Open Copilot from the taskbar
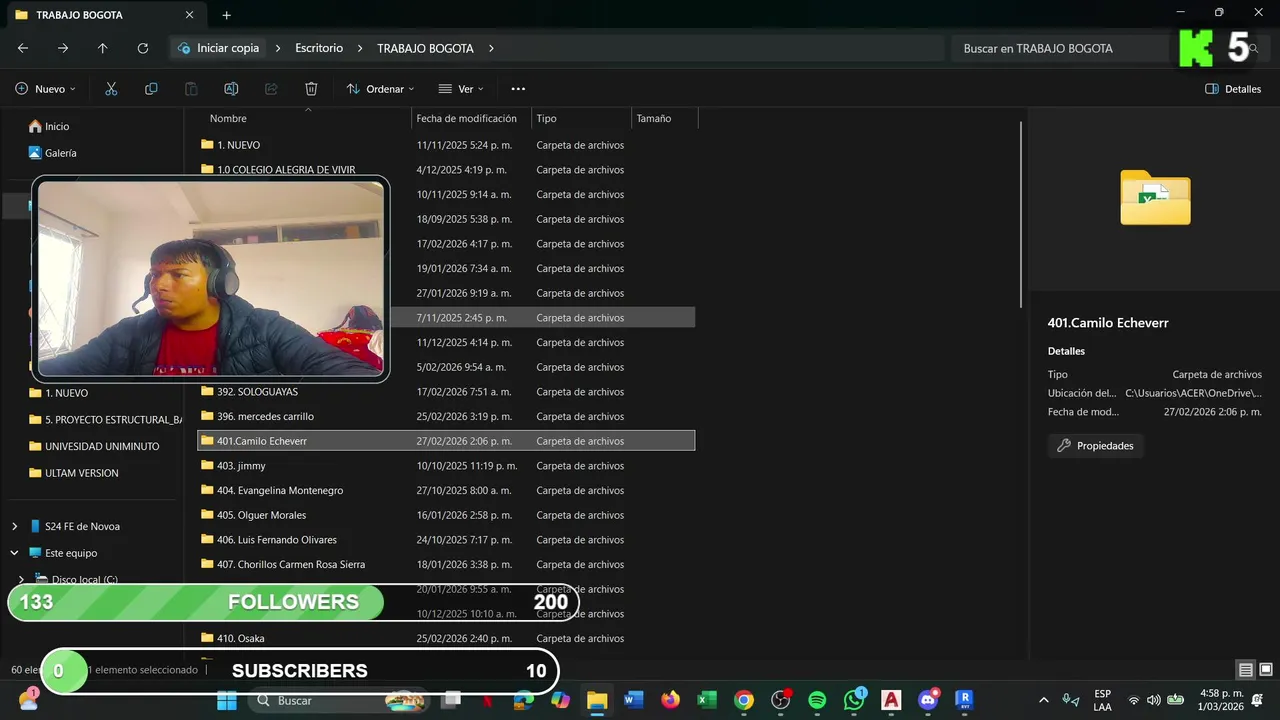Image resolution: width=1280 pixels, height=720 pixels. click(x=560, y=700)
